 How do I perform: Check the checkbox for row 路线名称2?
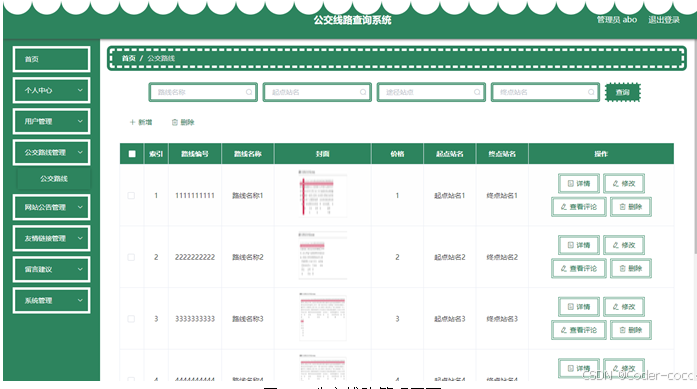click(131, 257)
